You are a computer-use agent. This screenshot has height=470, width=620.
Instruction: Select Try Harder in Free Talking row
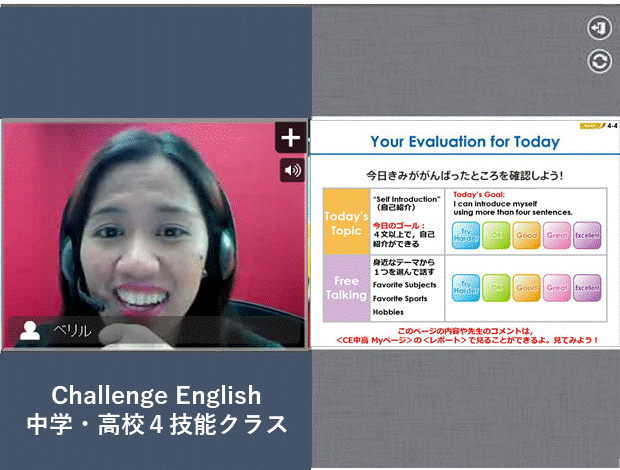tap(466, 288)
